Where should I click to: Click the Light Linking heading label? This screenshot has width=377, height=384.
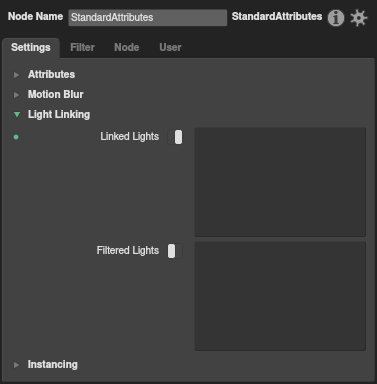pos(59,114)
